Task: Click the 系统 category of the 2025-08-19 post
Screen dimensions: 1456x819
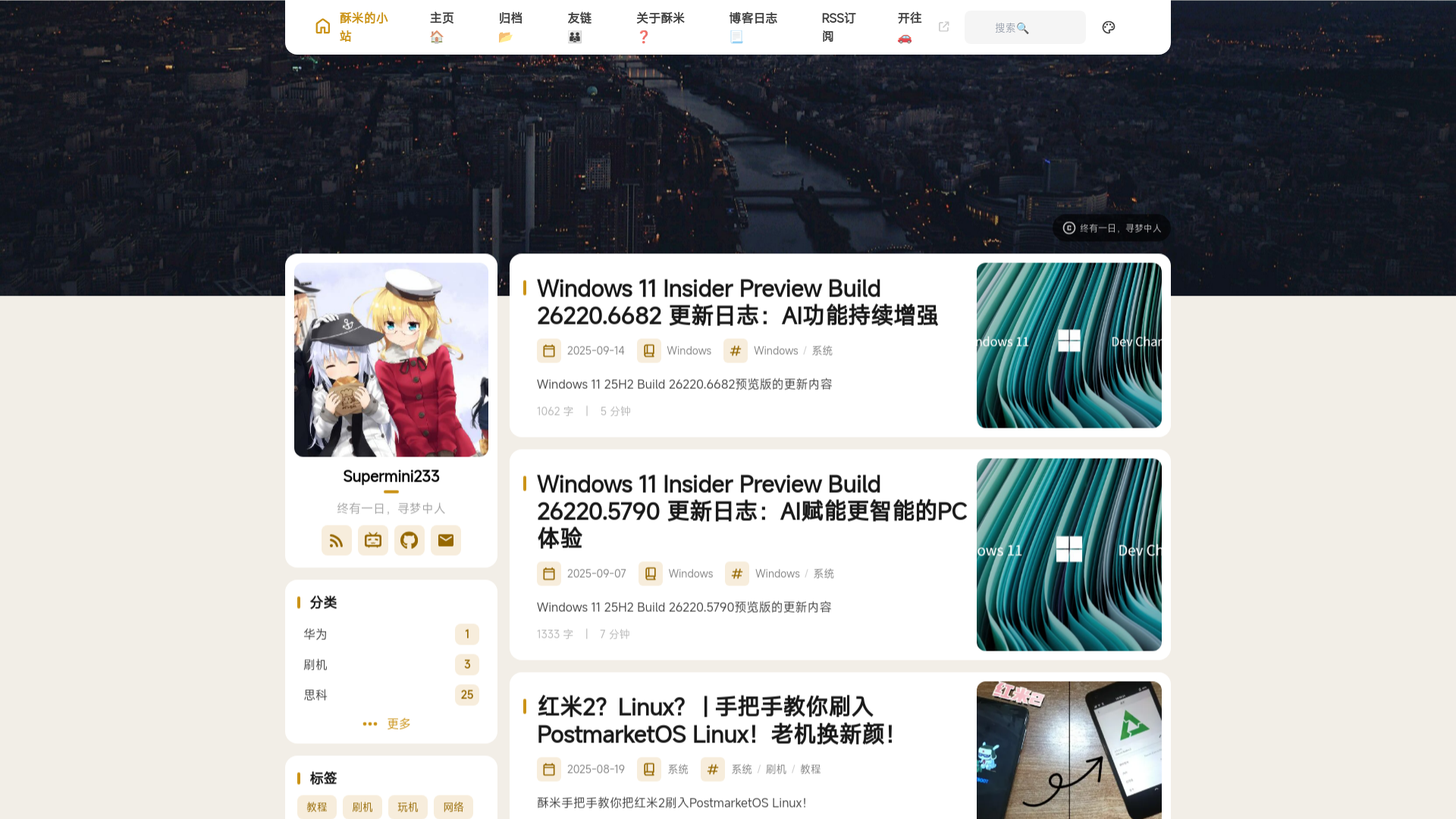Action: coord(678,770)
